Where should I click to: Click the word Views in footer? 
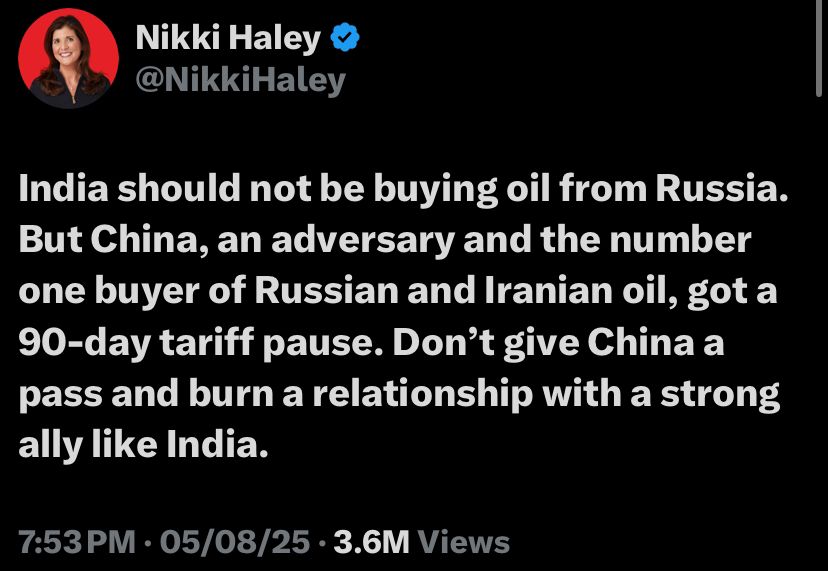(464, 542)
